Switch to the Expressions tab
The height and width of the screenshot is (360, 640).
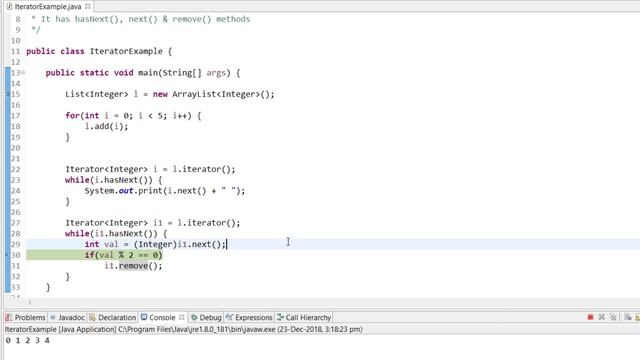click(x=249, y=317)
